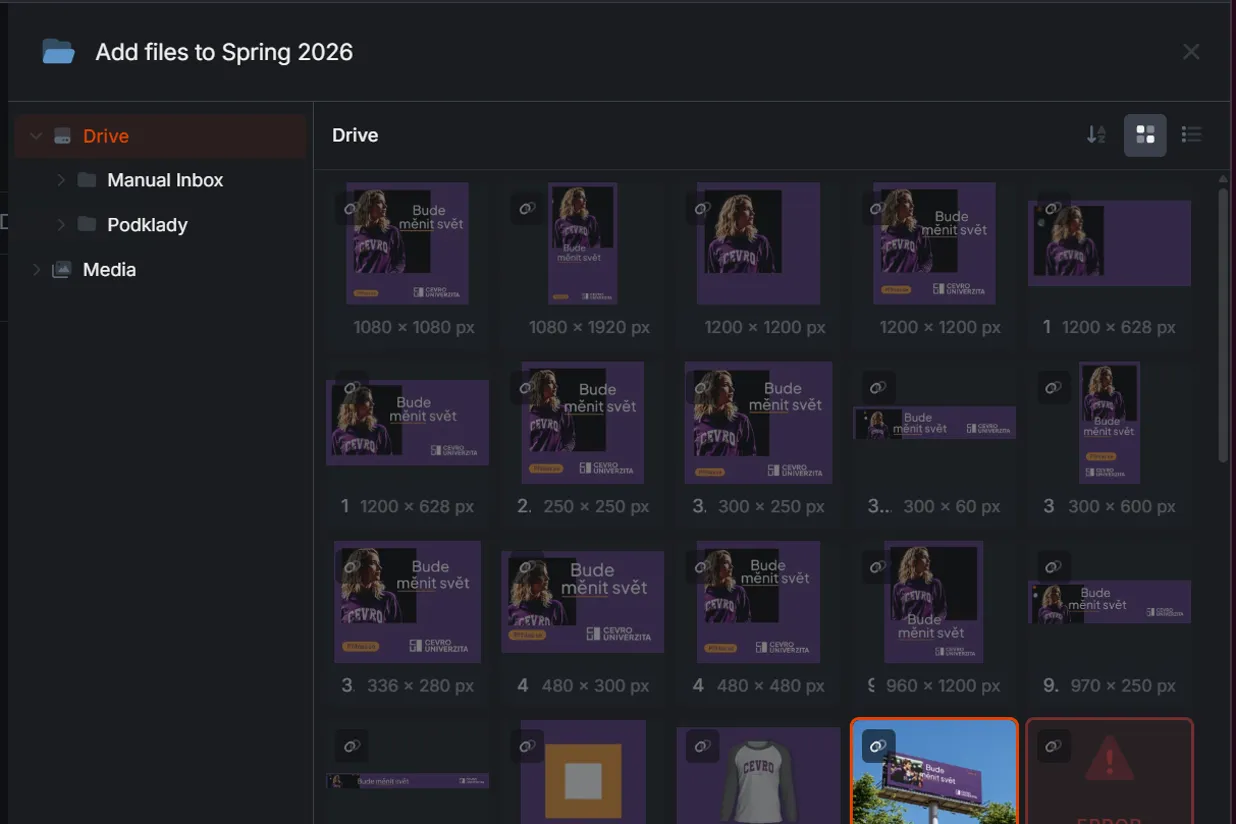
Task: Switch to grid view
Action: [x=1145, y=135]
